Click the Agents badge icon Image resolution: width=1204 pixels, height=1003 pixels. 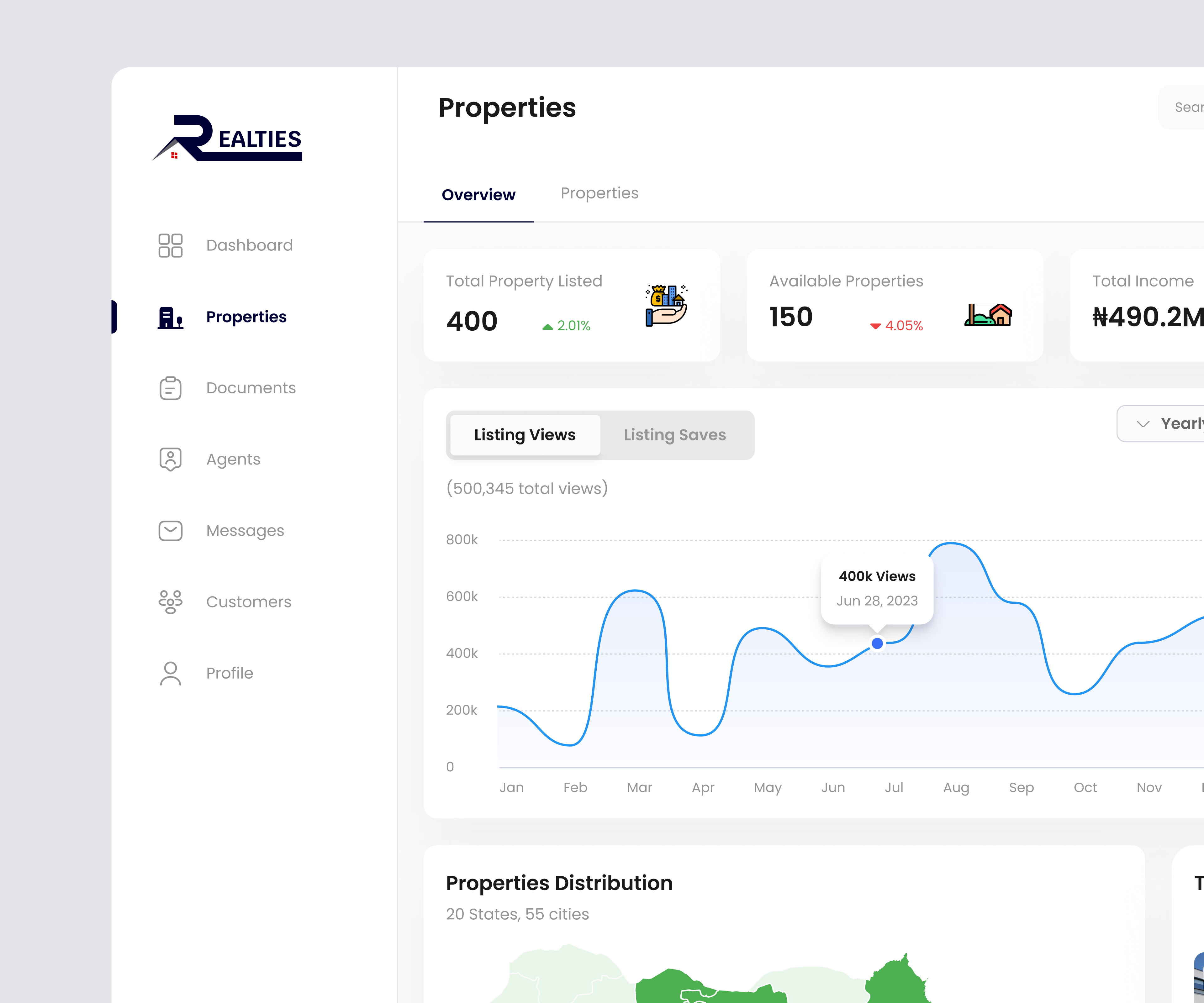pyautogui.click(x=170, y=460)
